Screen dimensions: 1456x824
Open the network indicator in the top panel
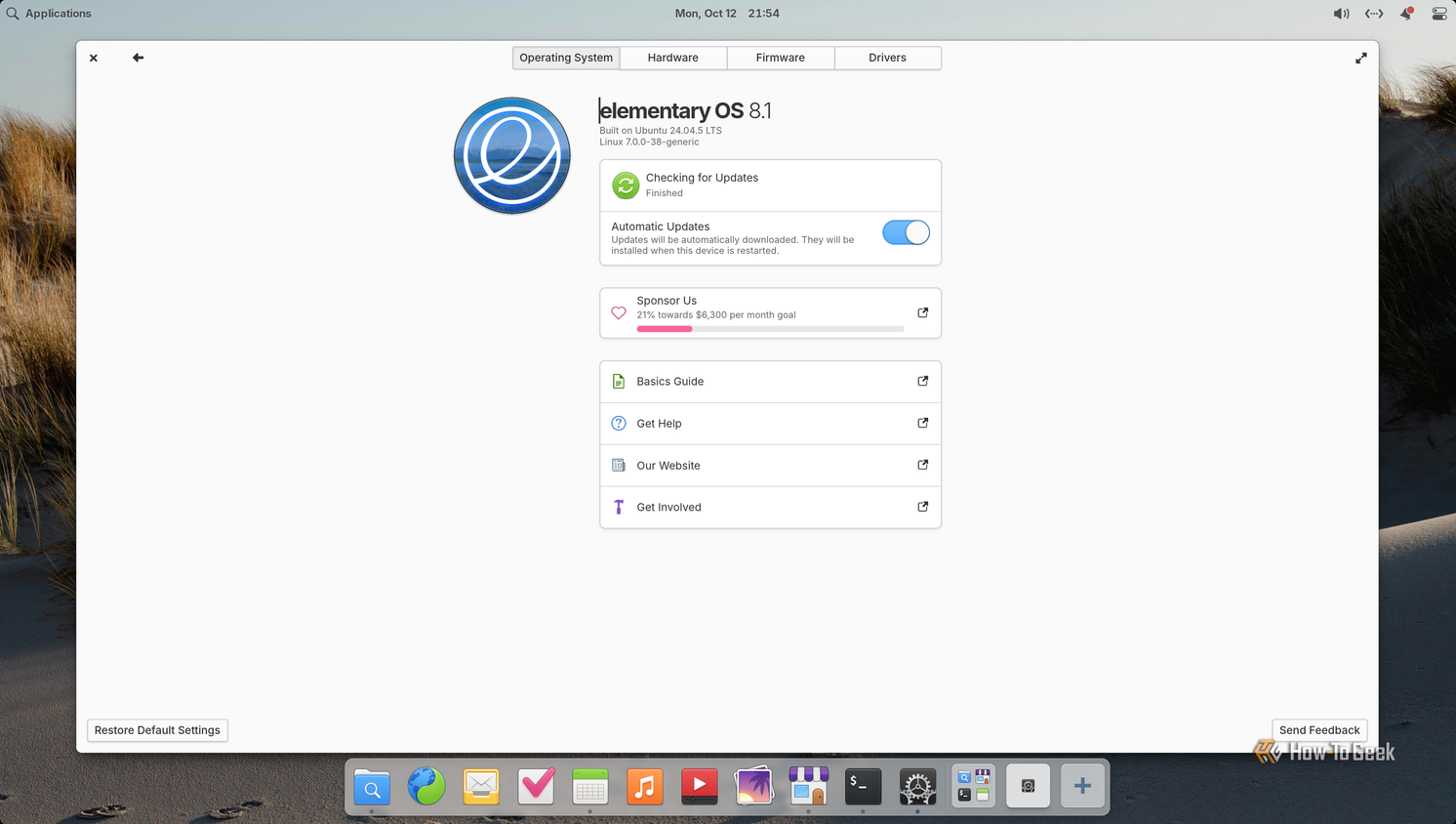tap(1374, 14)
